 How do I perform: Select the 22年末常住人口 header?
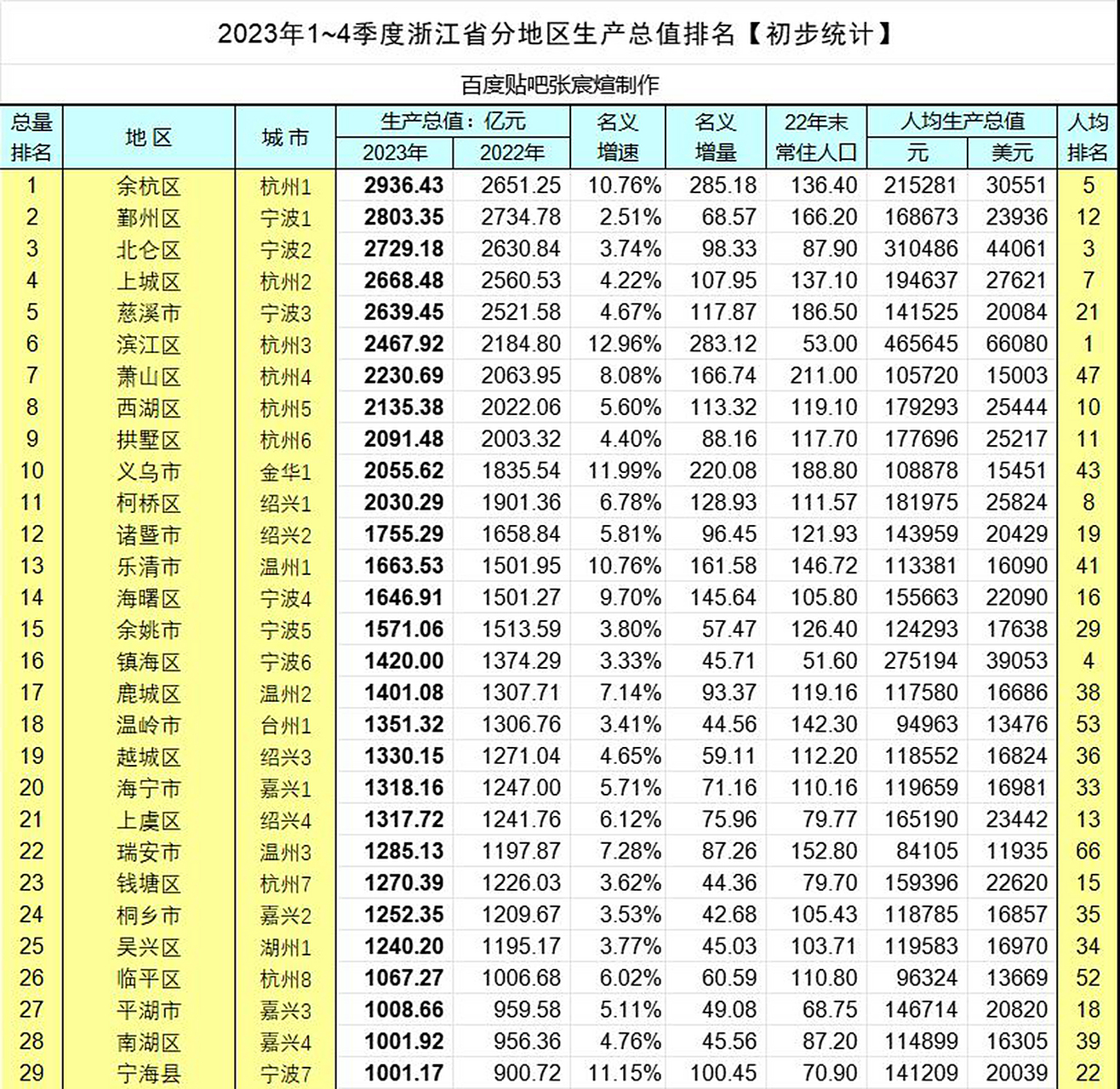pyautogui.click(x=815, y=138)
